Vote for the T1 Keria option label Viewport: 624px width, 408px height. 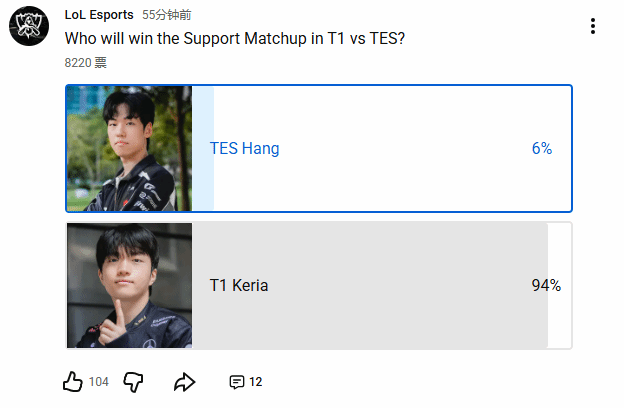[239, 285]
